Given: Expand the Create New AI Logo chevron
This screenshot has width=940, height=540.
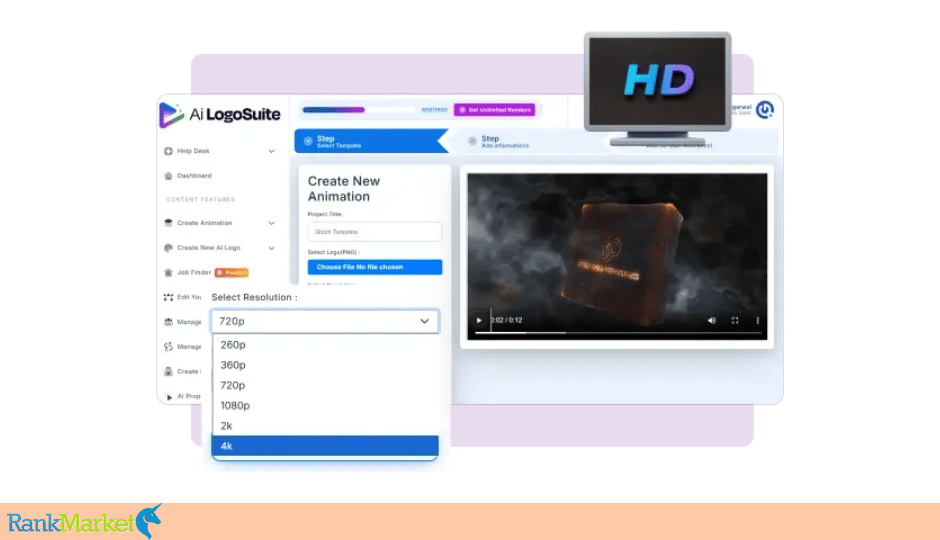Looking at the screenshot, I should [x=272, y=248].
